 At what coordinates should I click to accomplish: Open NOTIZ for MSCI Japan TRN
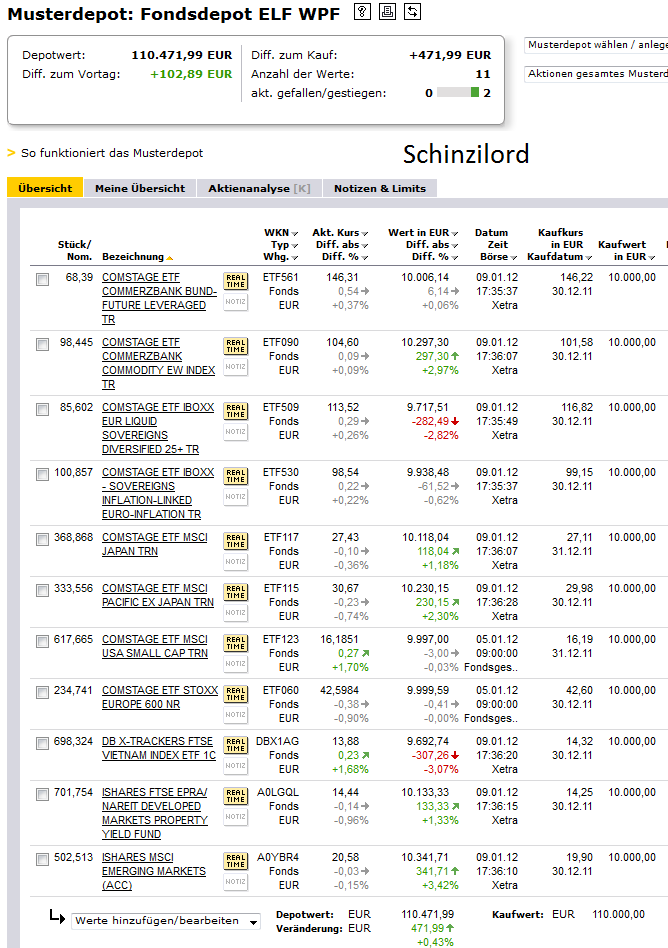[x=236, y=562]
